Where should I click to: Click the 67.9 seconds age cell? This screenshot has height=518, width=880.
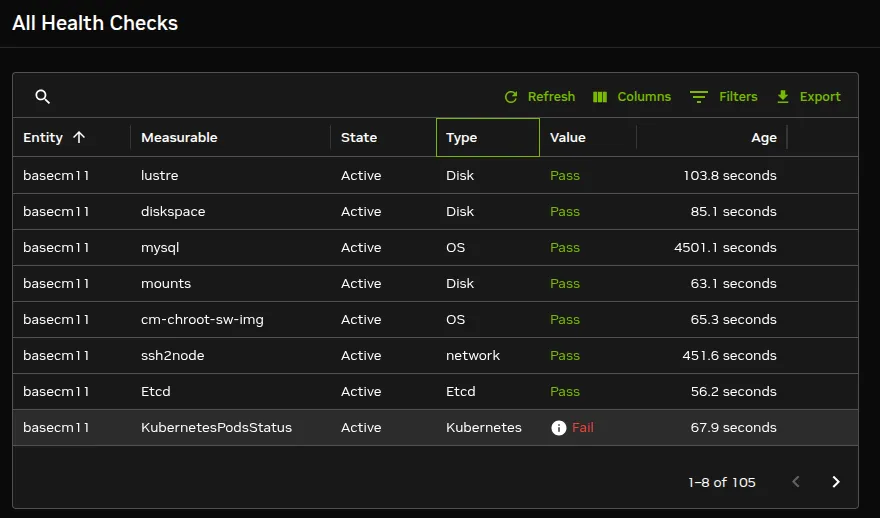click(x=734, y=427)
